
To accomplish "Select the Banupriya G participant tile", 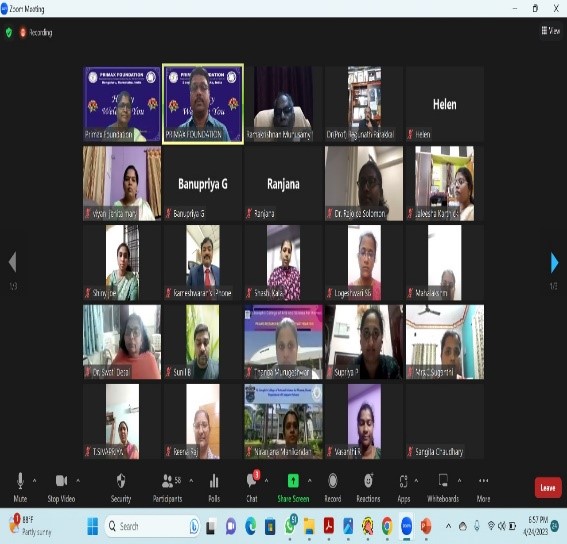I will pos(203,183).
